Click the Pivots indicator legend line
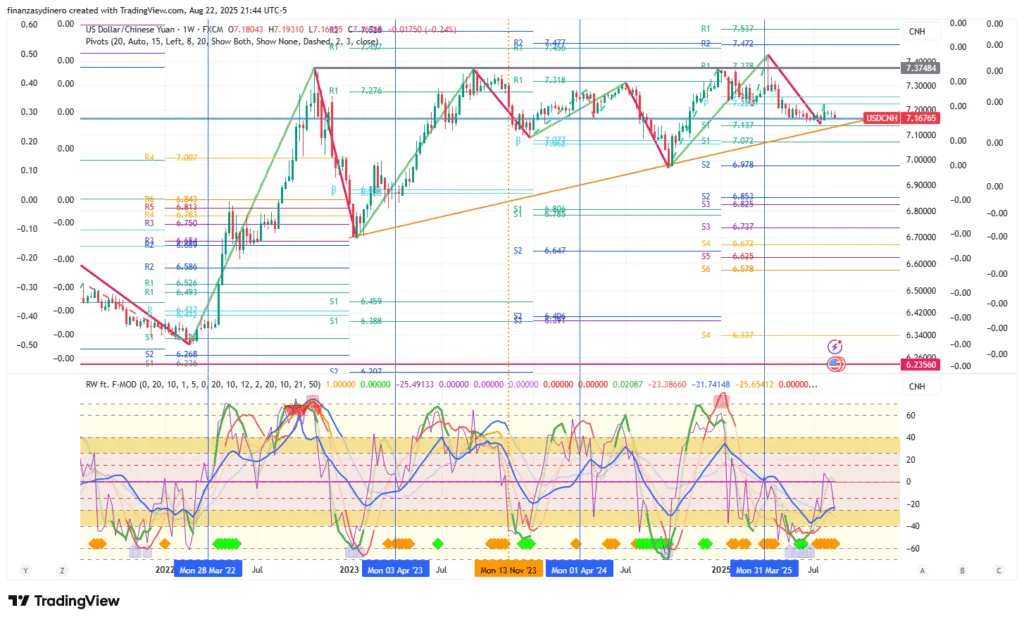This screenshot has height=622, width=1024. [232, 41]
